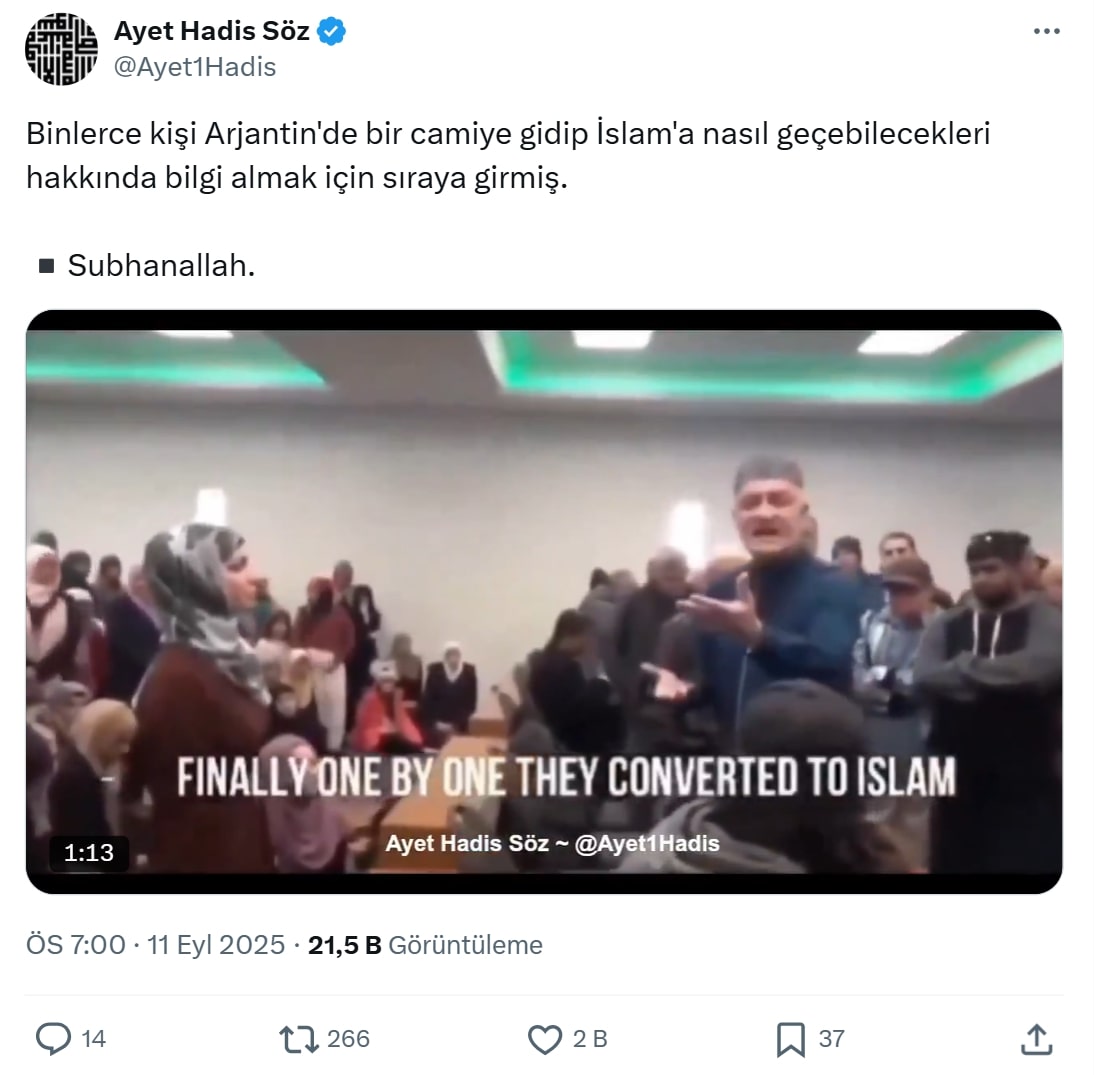Open the ÖS 7:00 · 11 Eyl 2025 timestamp
The image size is (1094, 1075).
[156, 945]
